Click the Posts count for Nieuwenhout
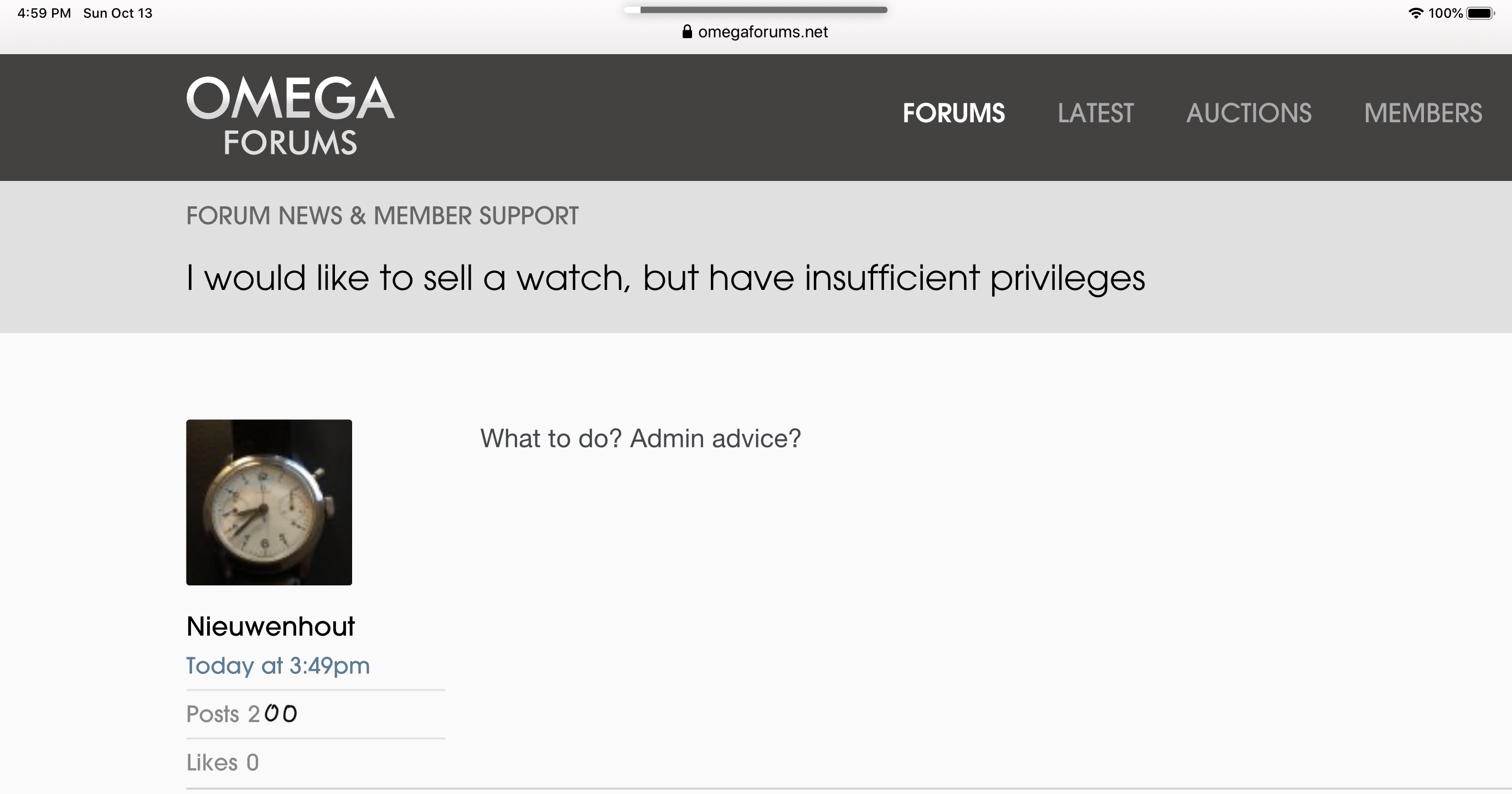The height and width of the screenshot is (794, 1512). pos(242,714)
